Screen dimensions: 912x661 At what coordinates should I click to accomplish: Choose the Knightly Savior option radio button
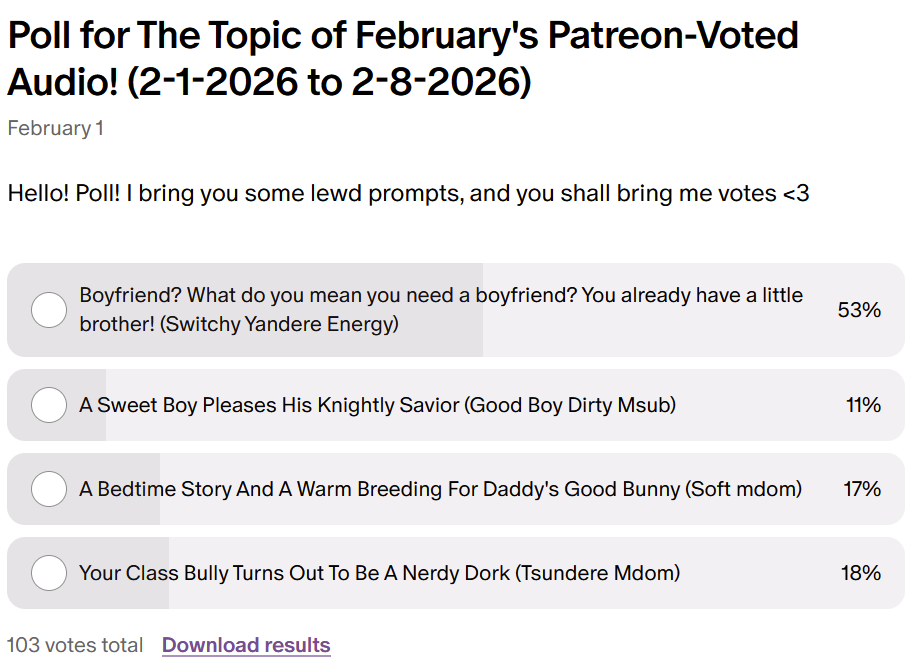tap(49, 405)
